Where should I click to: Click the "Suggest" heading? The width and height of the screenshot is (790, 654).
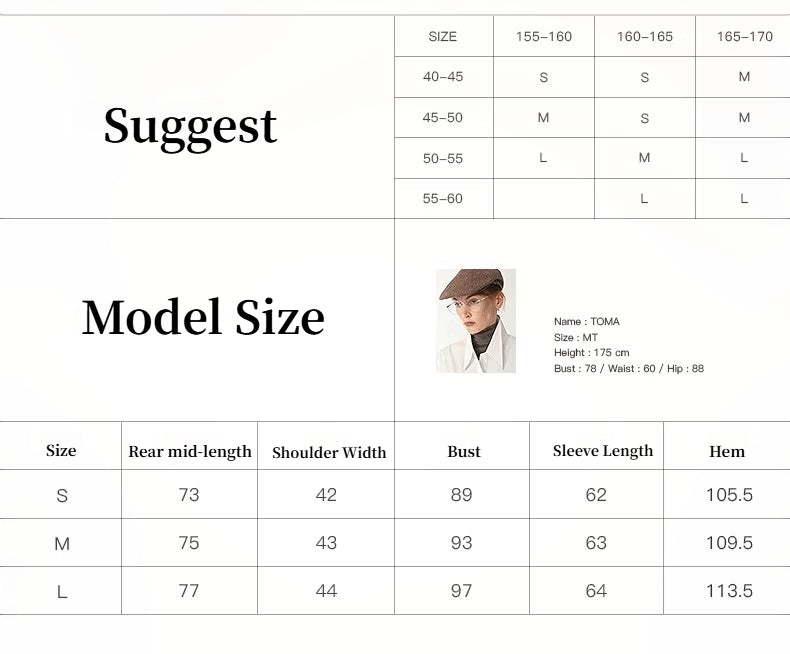tap(190, 127)
